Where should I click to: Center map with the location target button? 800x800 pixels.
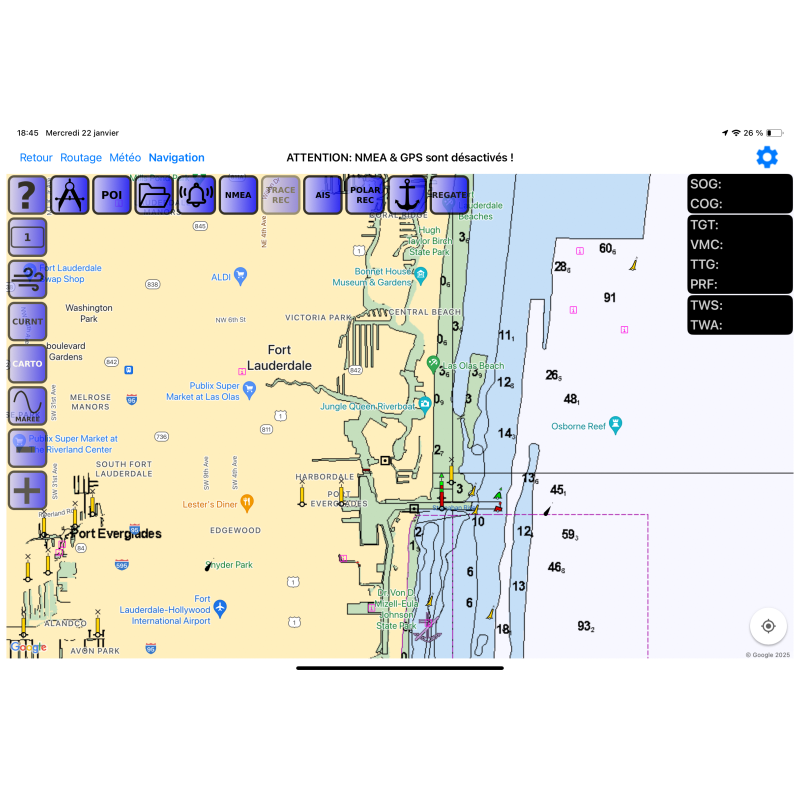tap(768, 626)
